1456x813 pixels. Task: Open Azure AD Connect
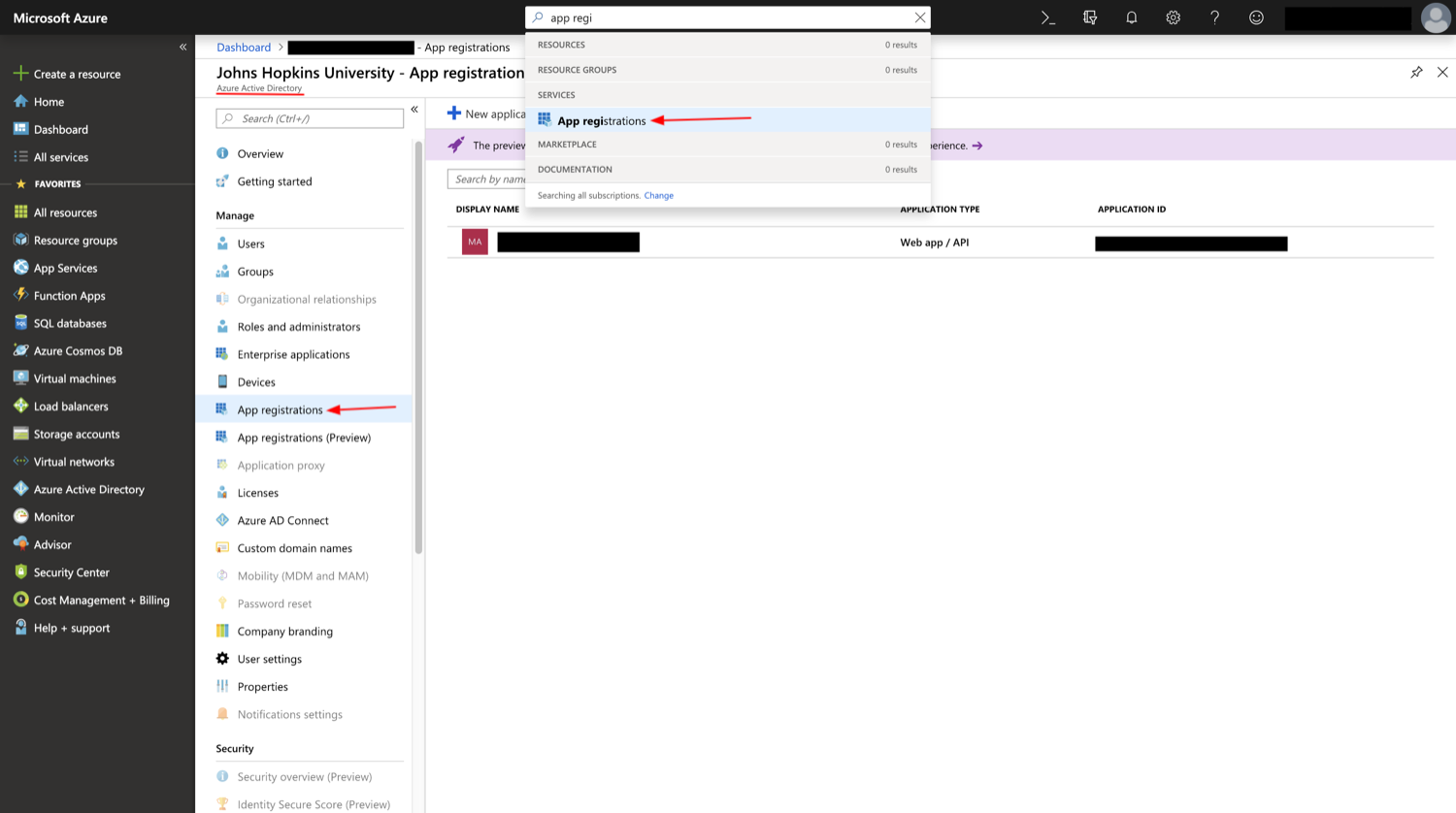point(282,520)
